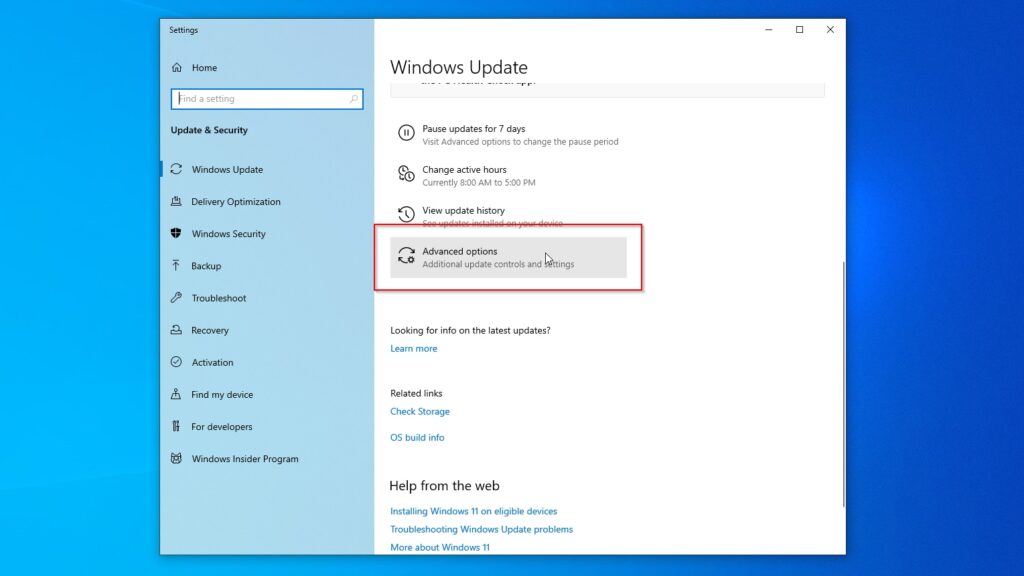
Task: Select the Recovery icon in sidebar
Action: click(x=178, y=330)
